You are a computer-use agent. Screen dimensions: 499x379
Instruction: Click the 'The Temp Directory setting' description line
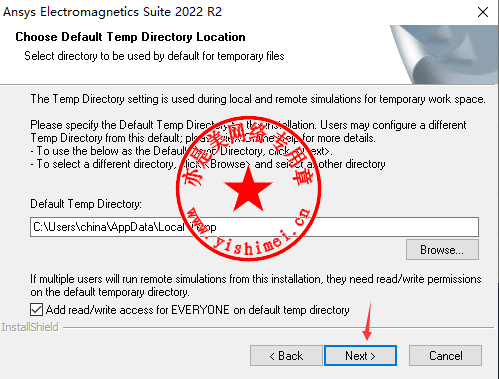click(x=258, y=99)
